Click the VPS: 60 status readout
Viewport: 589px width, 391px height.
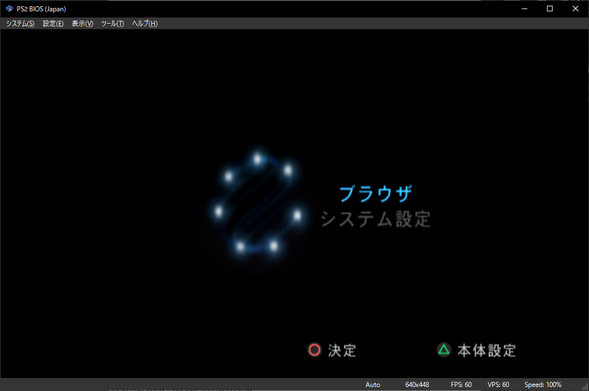coord(498,385)
